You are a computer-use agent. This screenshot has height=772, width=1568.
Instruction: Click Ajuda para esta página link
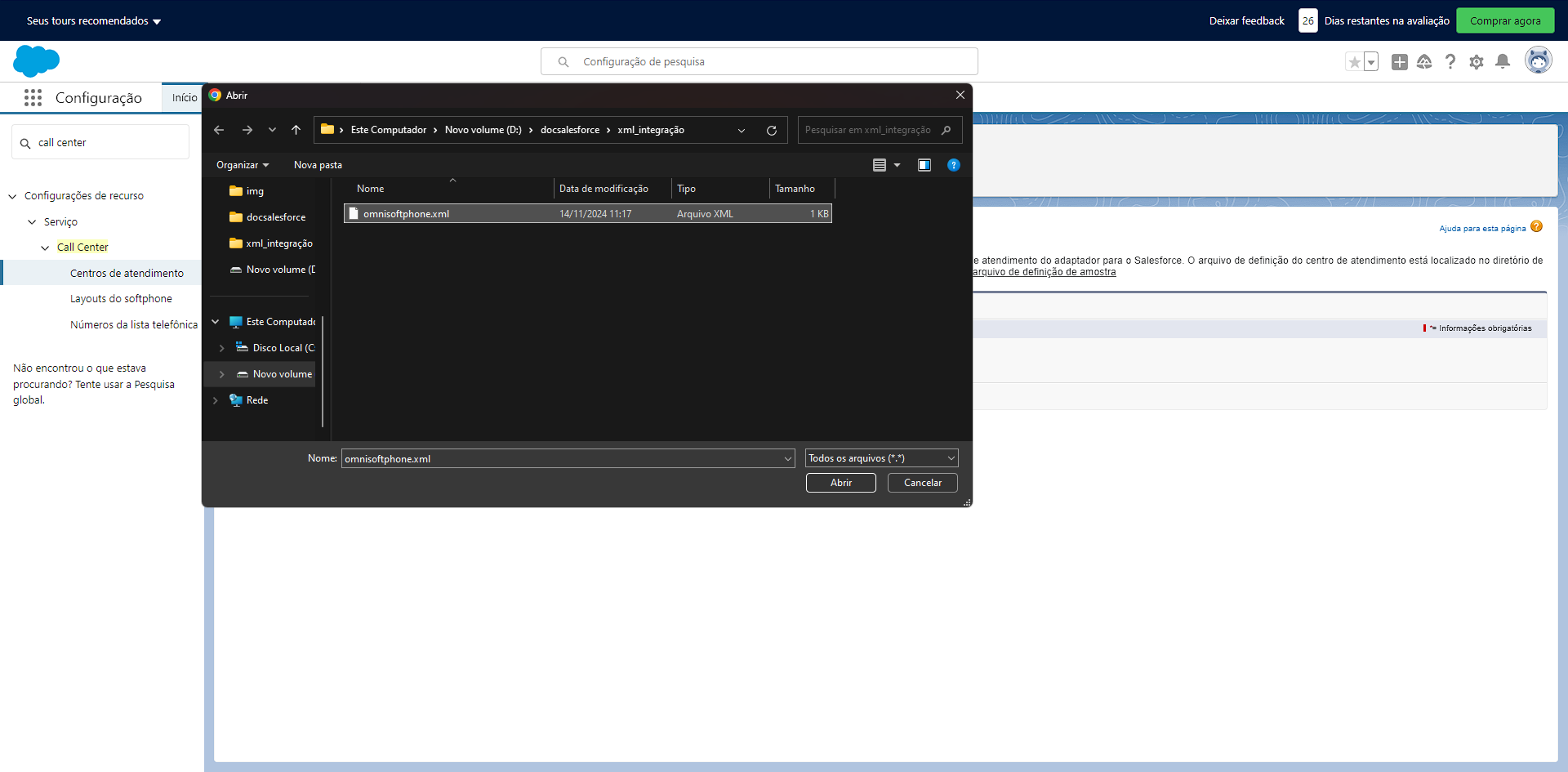pyautogui.click(x=1482, y=229)
